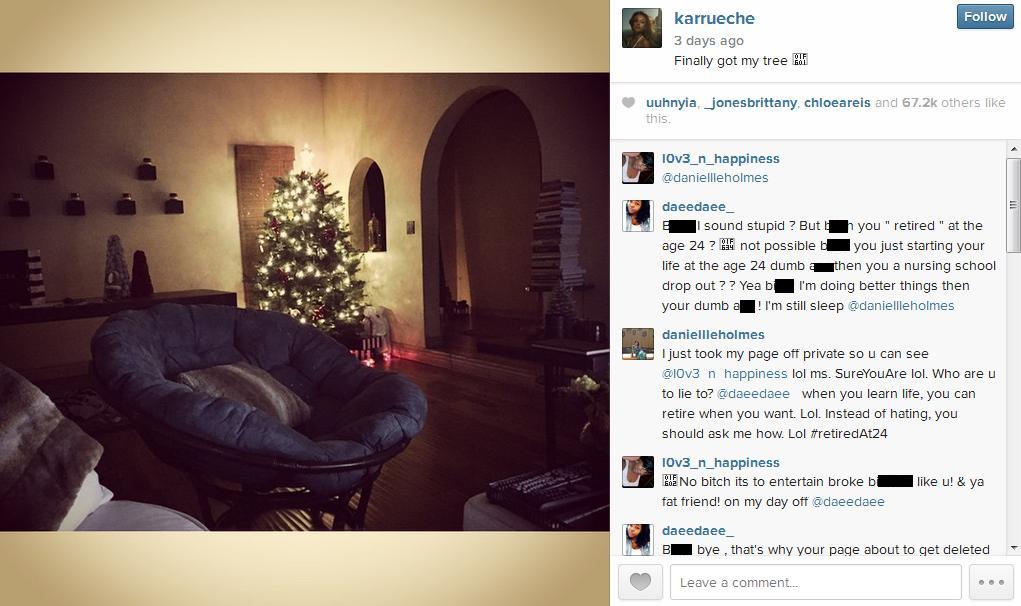This screenshot has height=606, width=1021.
Task: Click the comments scrollbar thumb
Action: click(x=1013, y=205)
